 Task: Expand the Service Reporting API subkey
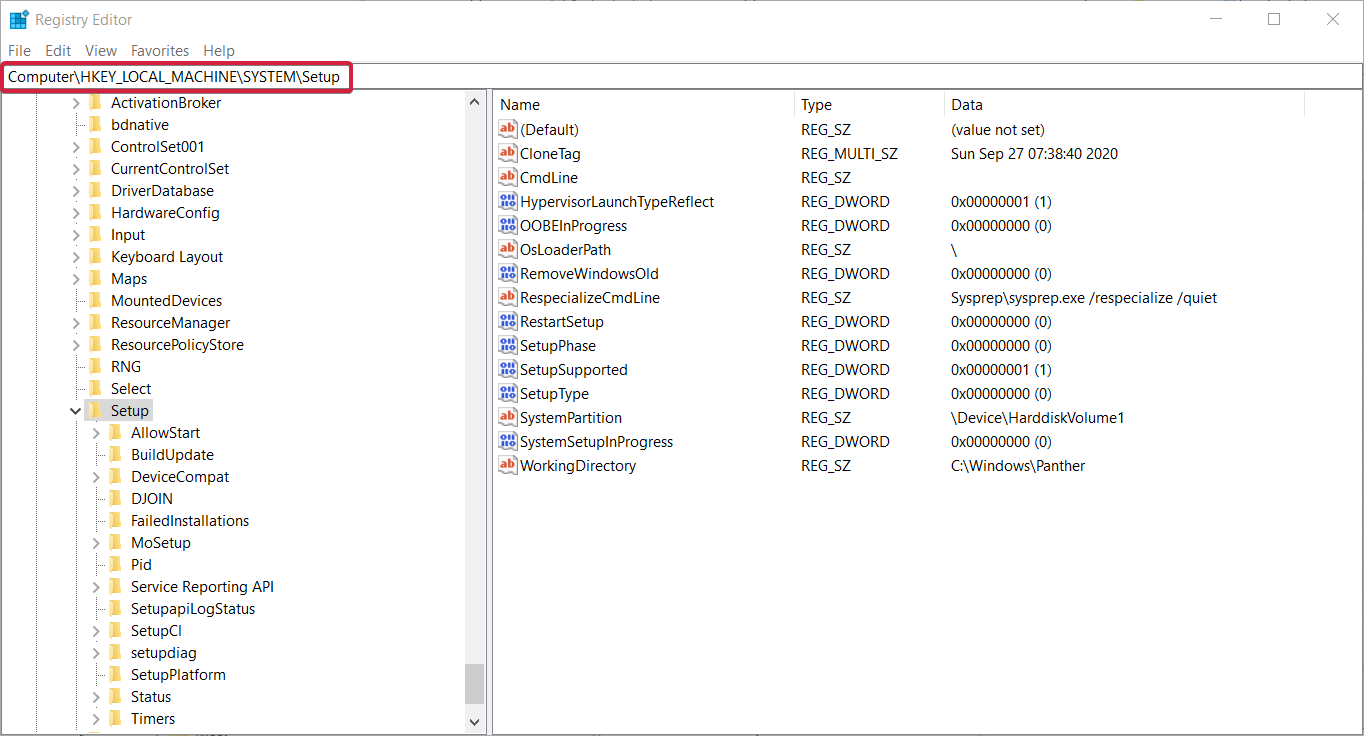(96, 587)
